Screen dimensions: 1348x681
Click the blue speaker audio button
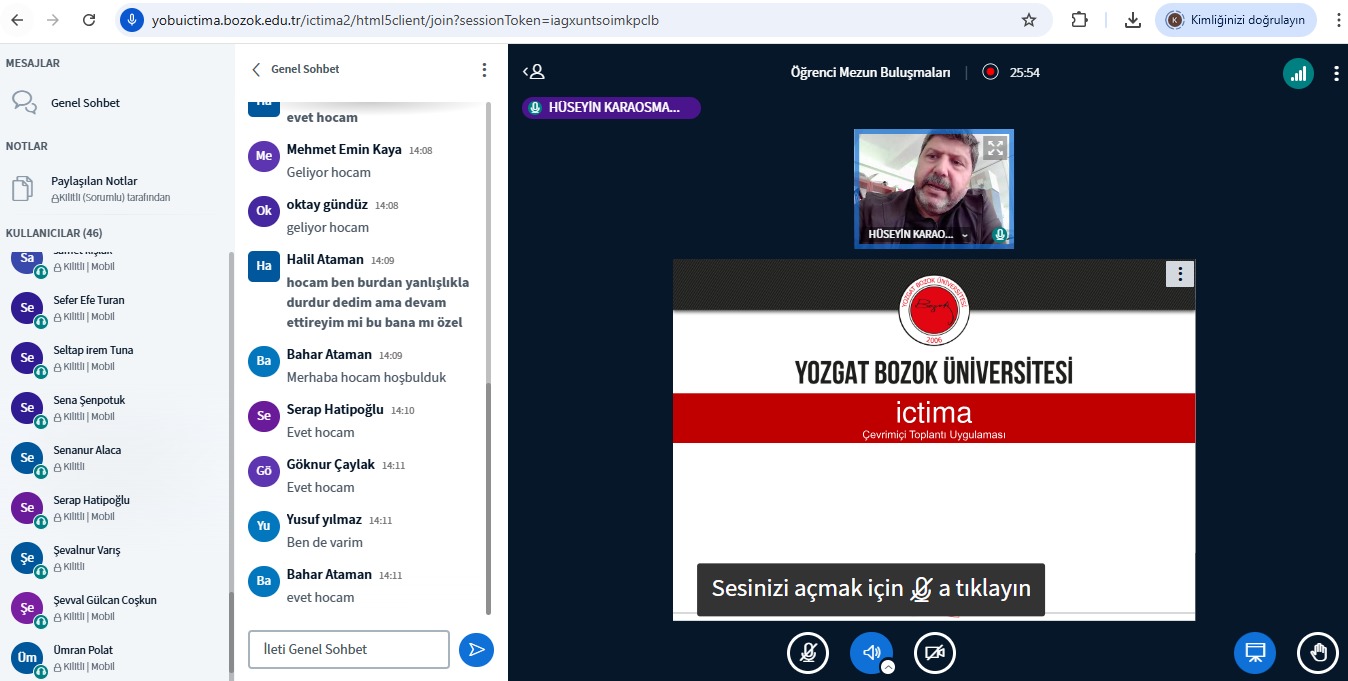pos(871,653)
